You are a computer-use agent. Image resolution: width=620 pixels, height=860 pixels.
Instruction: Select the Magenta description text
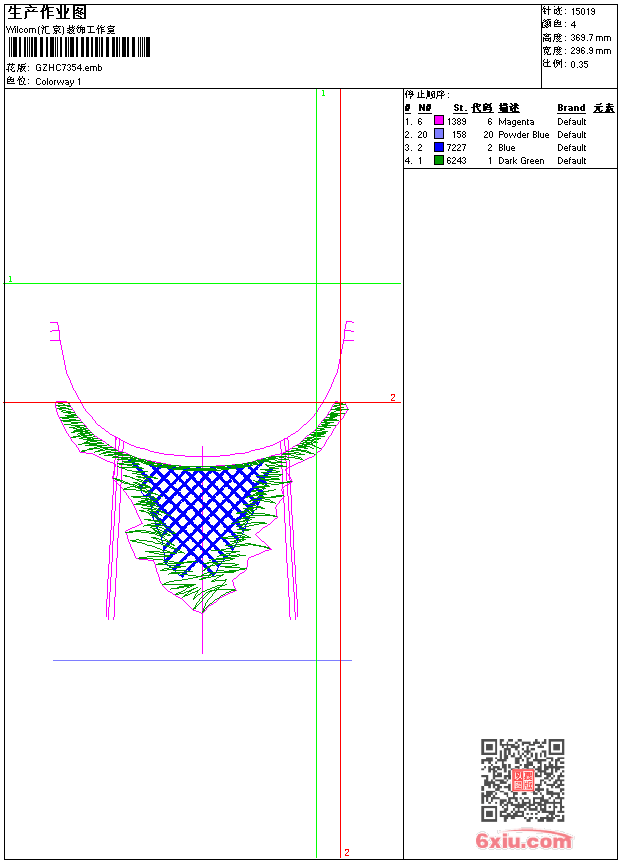pyautogui.click(x=516, y=121)
